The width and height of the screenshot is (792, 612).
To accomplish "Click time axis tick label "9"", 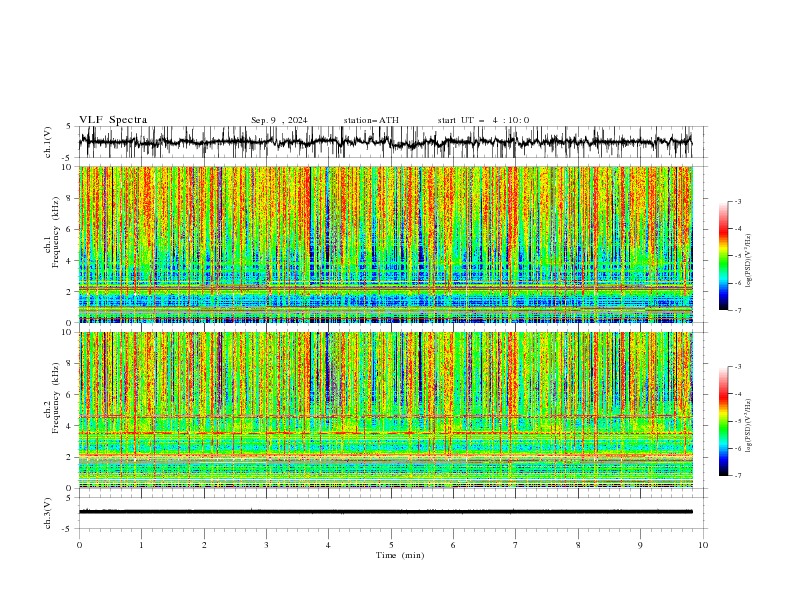I will (x=640, y=545).
